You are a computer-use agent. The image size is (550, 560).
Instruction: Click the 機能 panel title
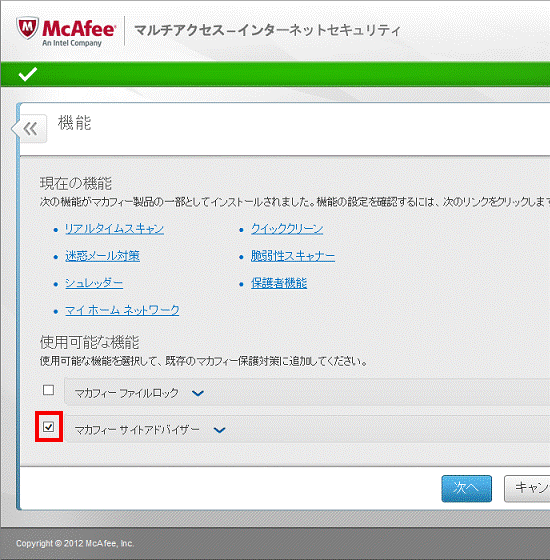click(75, 123)
